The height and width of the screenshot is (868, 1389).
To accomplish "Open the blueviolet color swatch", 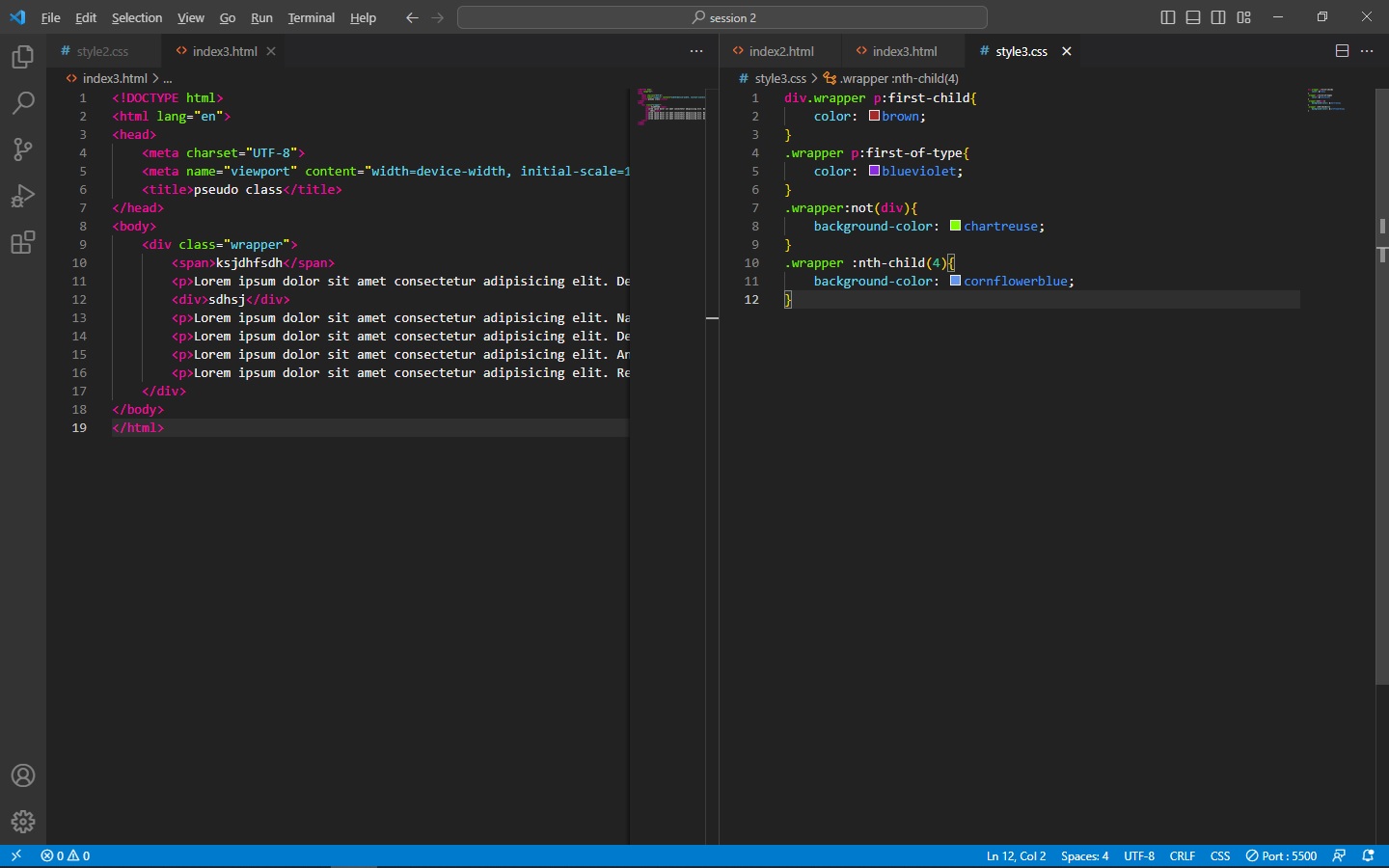I will click(874, 171).
